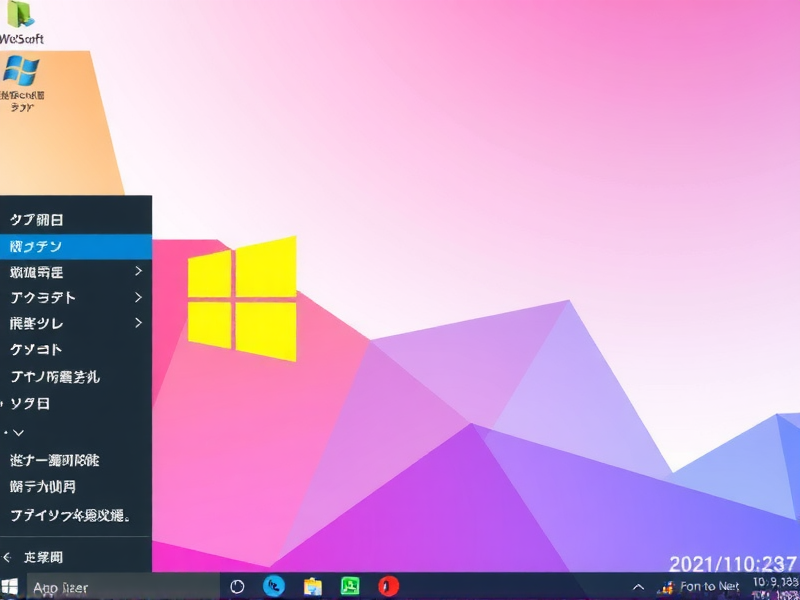Expand the hidden icons chevron in system tray
The width and height of the screenshot is (800, 600).
coord(637,587)
